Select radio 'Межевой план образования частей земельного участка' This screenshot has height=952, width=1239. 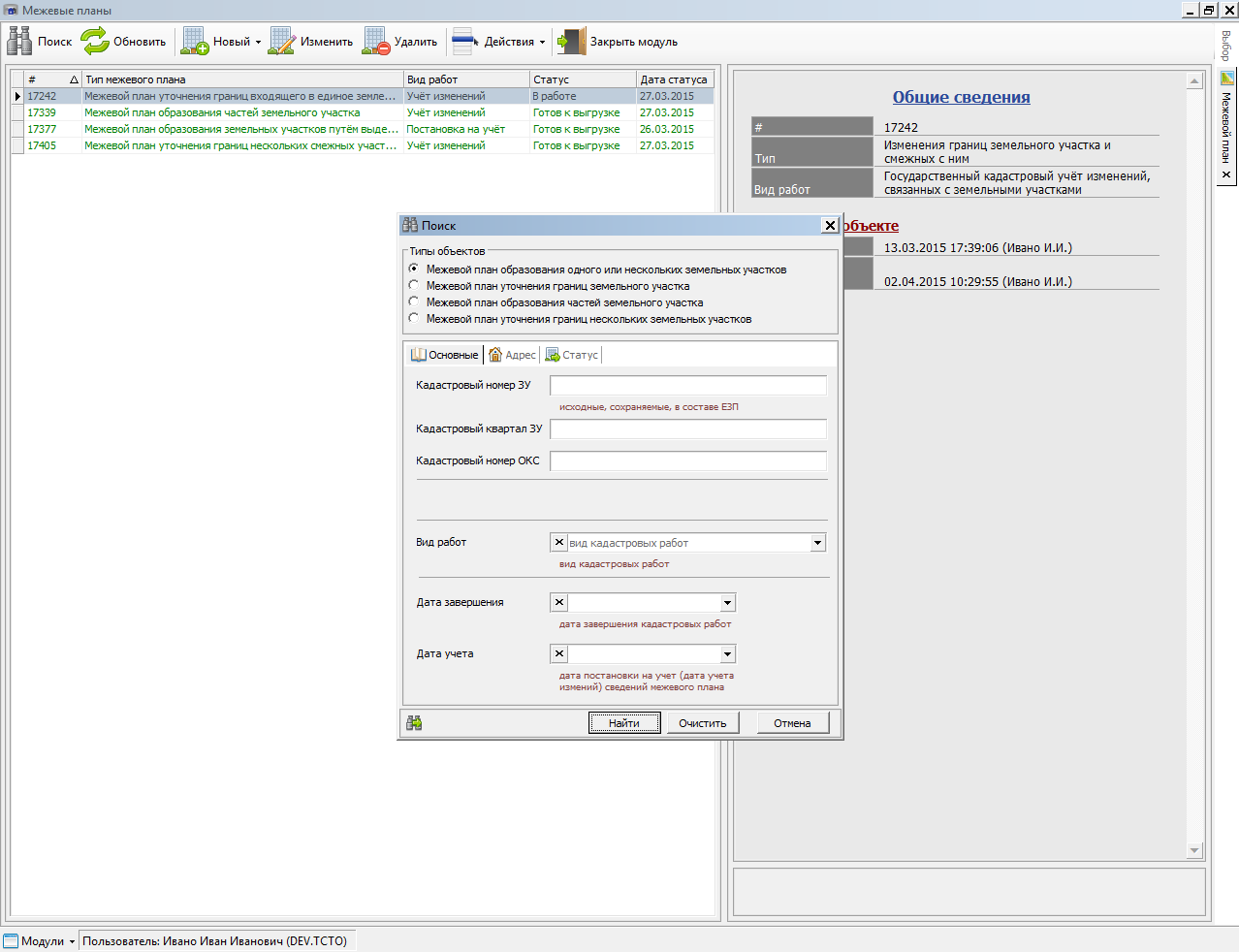(x=414, y=302)
